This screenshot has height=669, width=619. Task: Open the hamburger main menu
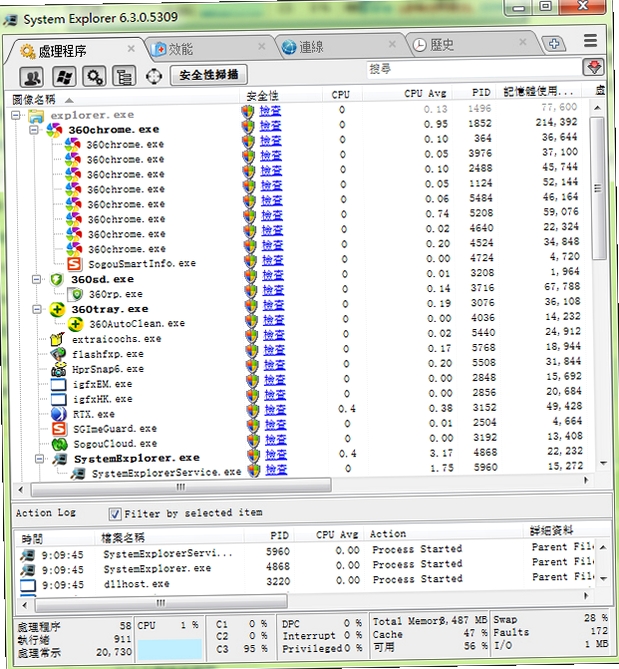tap(590, 41)
